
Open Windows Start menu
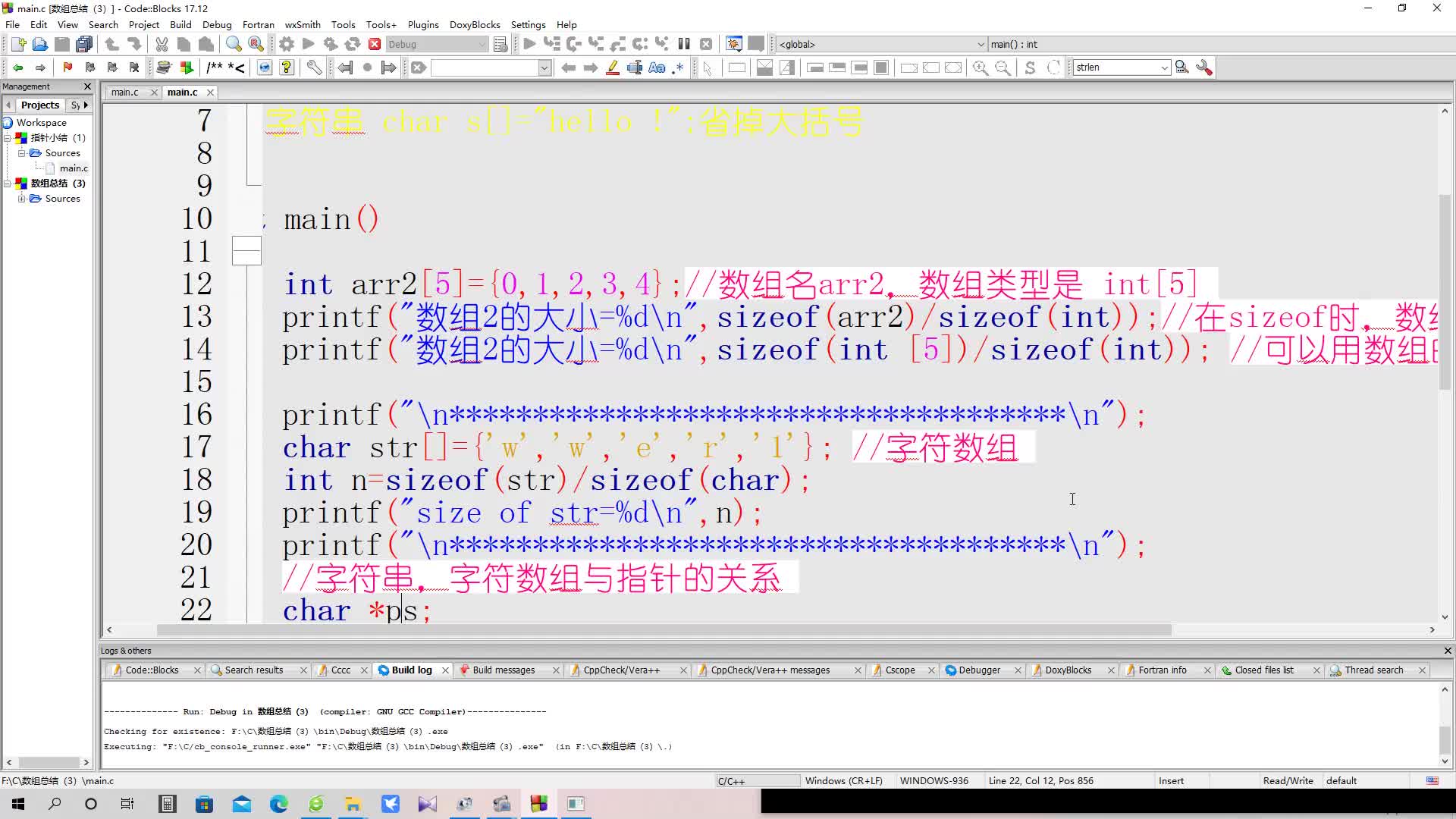pos(18,804)
